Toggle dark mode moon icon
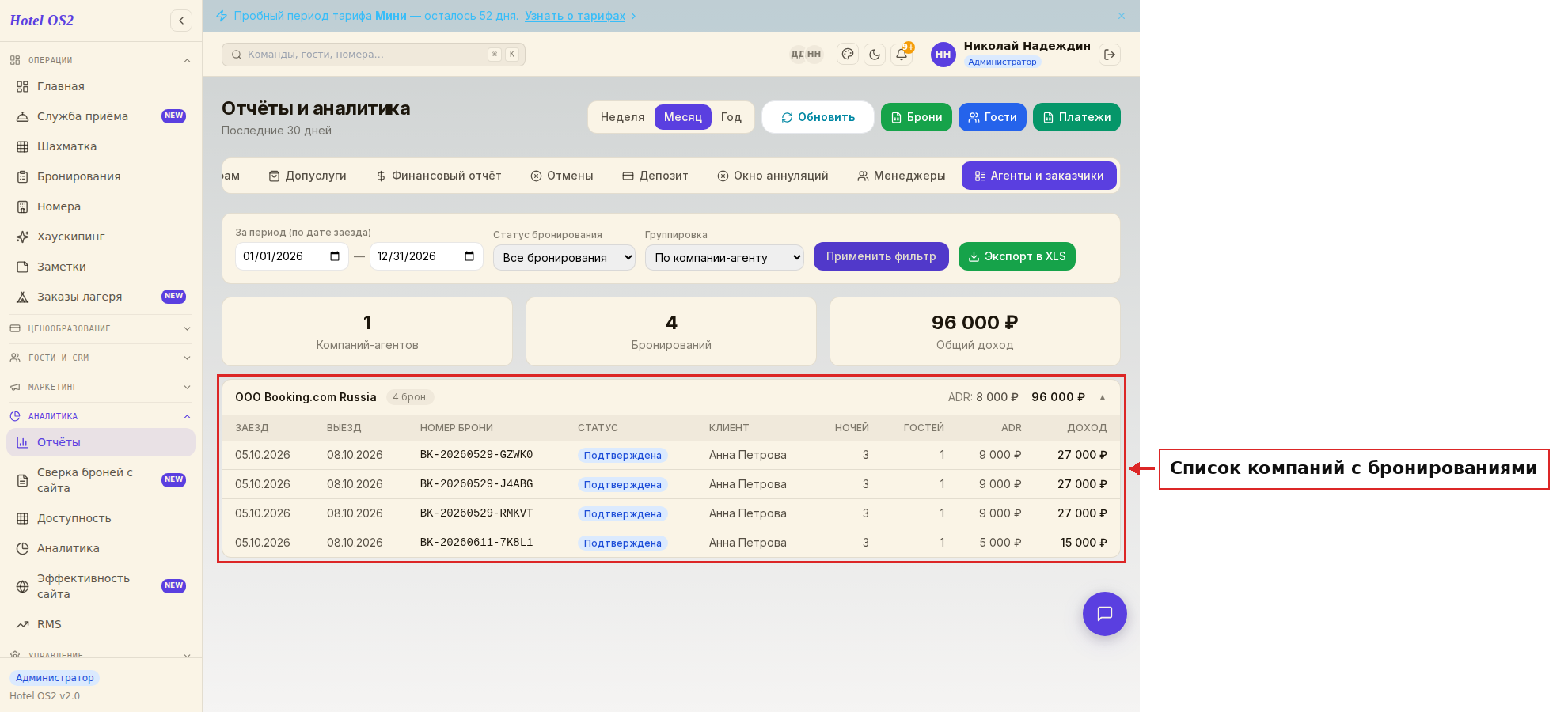This screenshot has width=1568, height=712. (875, 55)
